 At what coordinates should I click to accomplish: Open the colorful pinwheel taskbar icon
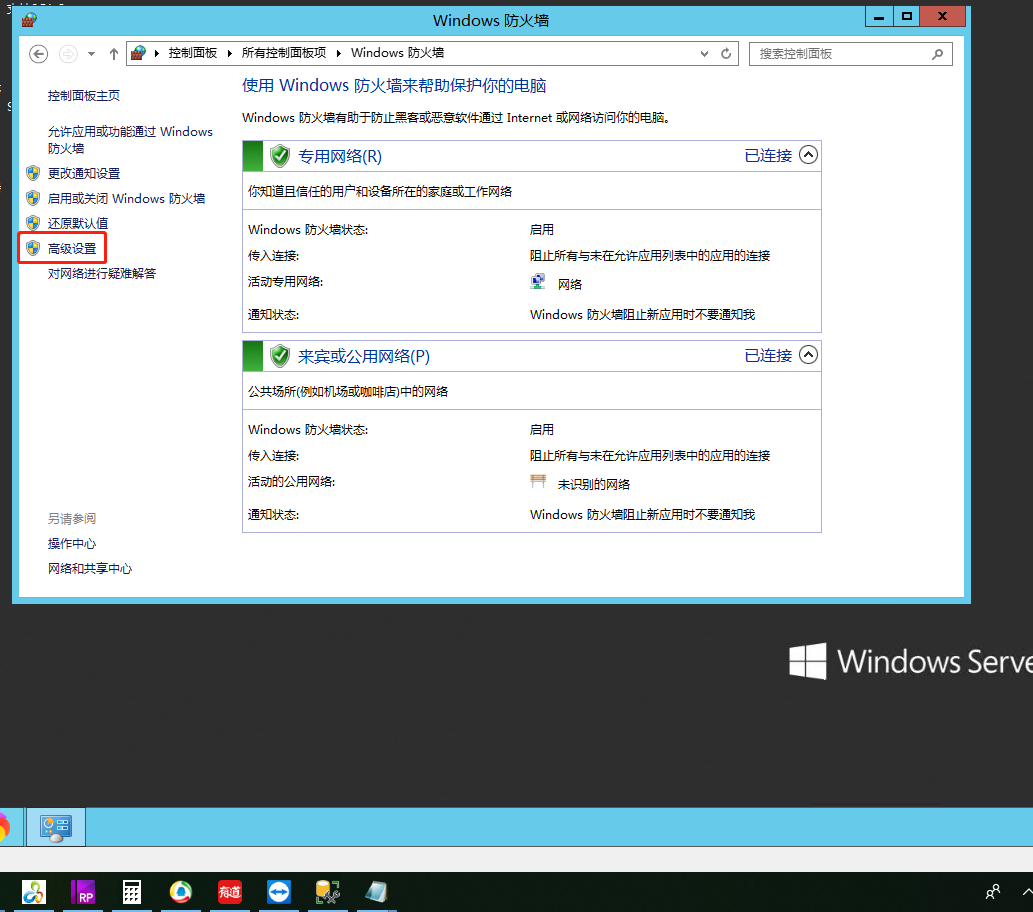coord(34,892)
